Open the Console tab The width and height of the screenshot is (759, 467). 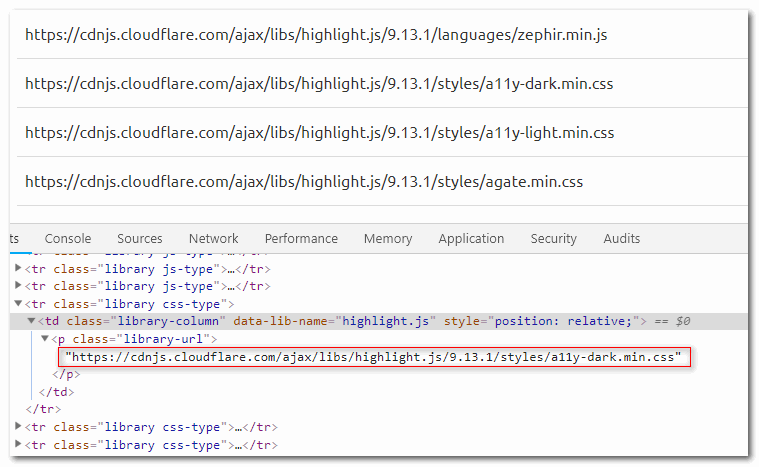tap(68, 239)
